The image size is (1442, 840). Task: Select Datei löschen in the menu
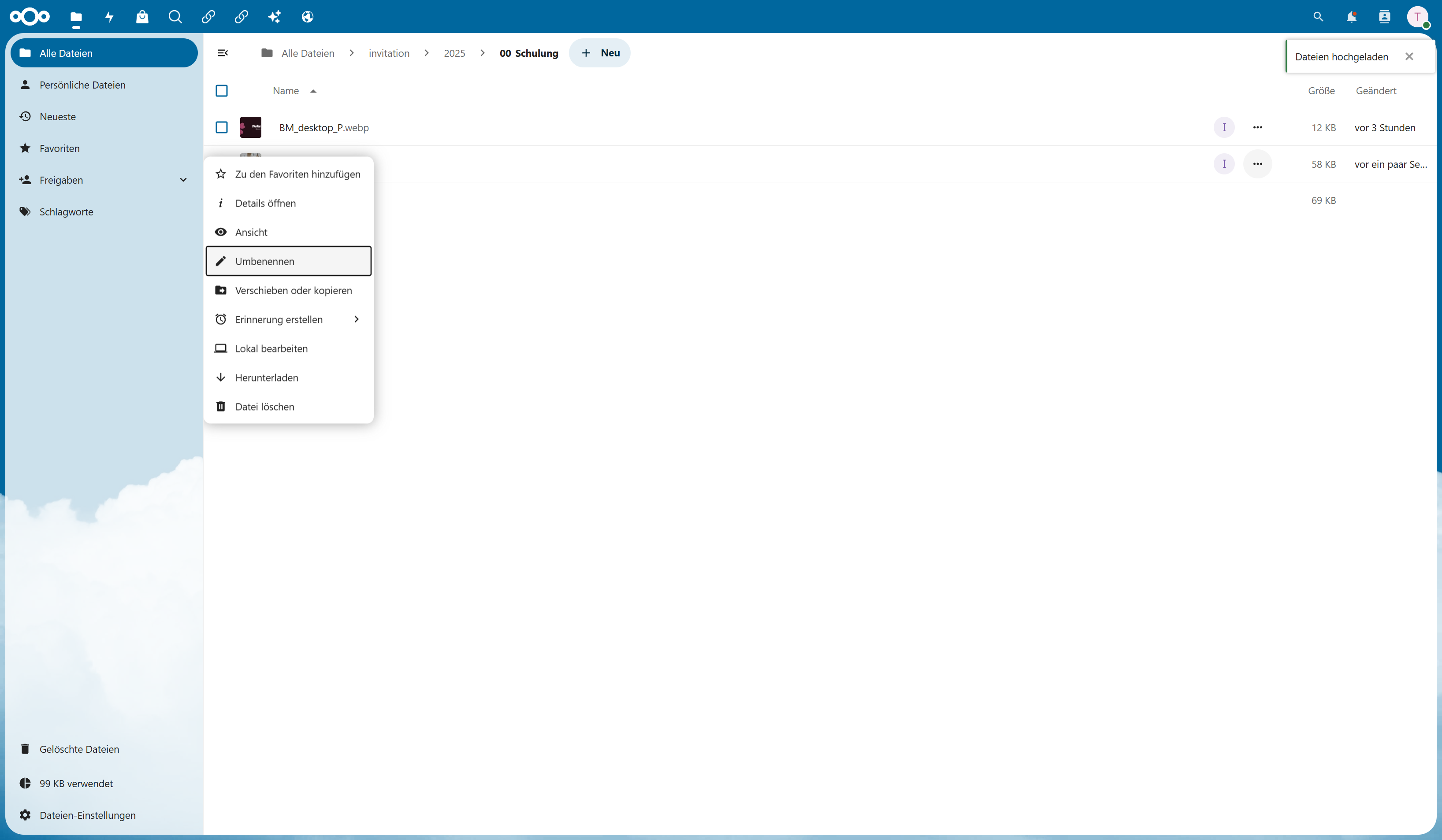288,407
